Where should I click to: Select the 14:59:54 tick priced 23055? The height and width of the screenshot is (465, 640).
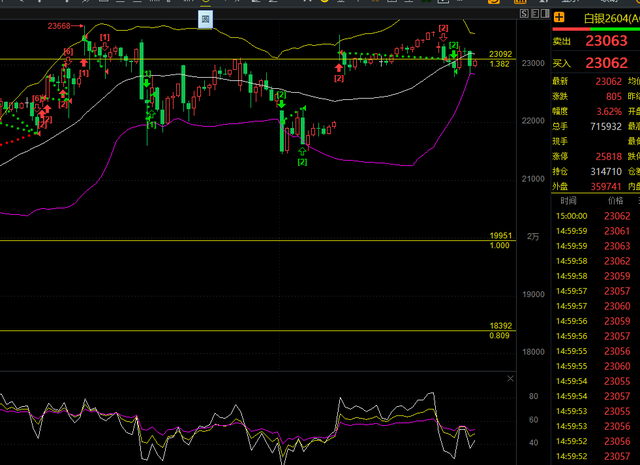point(596,381)
